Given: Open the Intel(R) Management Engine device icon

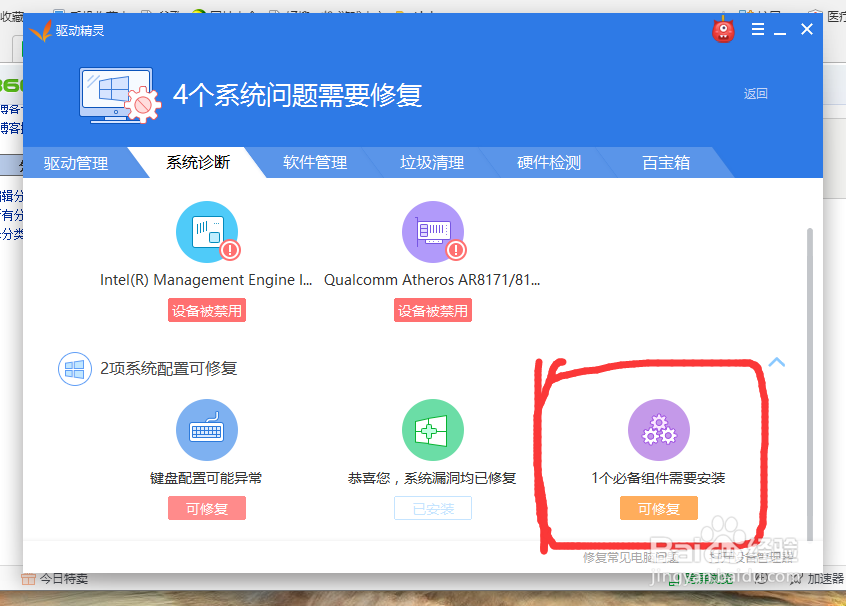Looking at the screenshot, I should [x=207, y=232].
